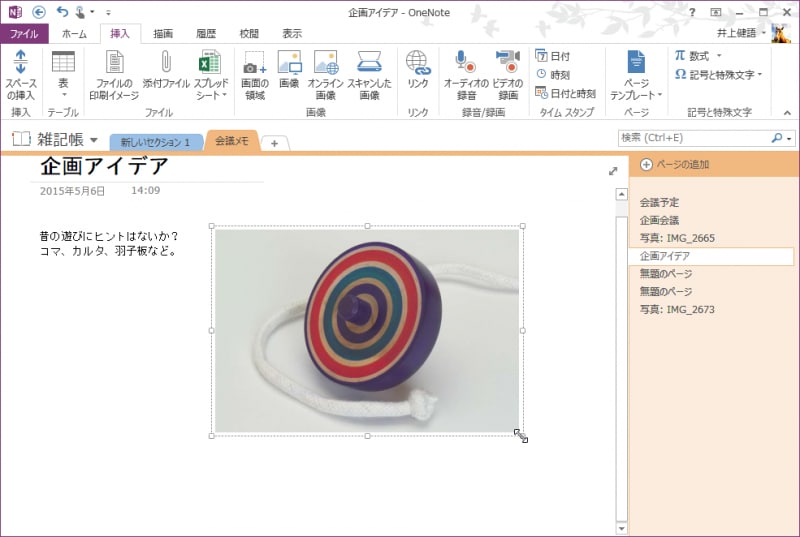Insert a Scanned Image (スキャンした画像)

click(369, 74)
